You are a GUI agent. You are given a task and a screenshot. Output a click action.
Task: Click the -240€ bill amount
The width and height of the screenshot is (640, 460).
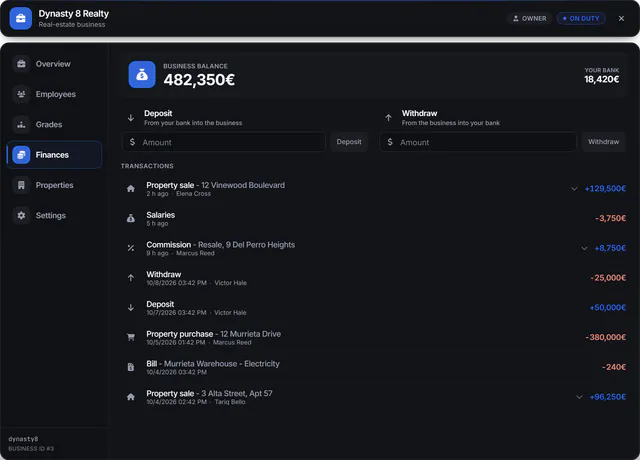tap(613, 367)
